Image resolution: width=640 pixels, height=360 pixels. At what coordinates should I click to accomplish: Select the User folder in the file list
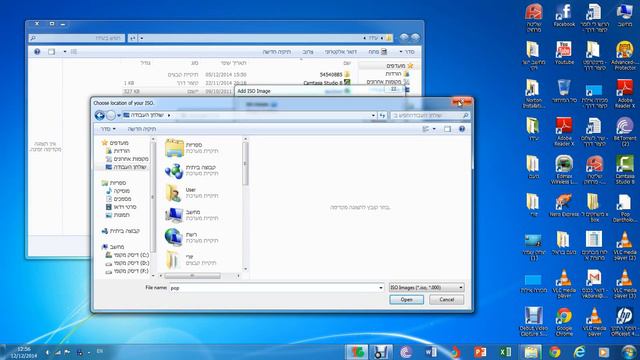click(192, 193)
